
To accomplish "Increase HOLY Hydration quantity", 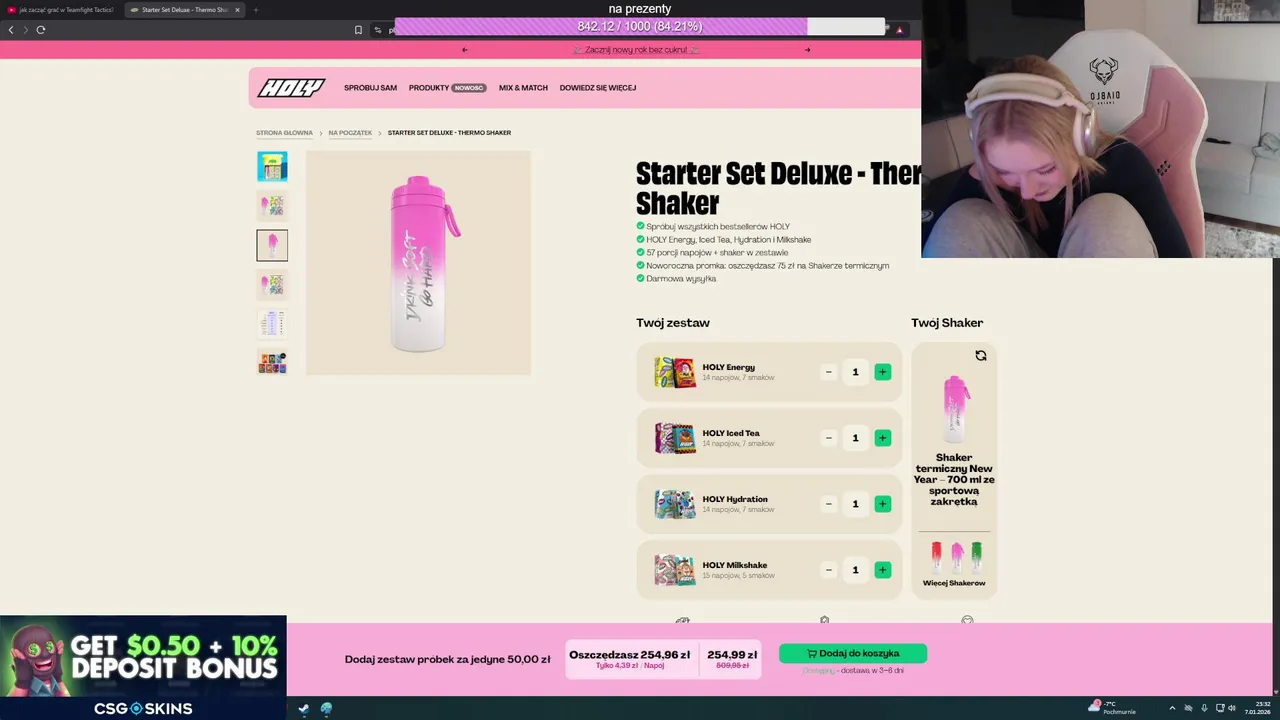I will click(882, 504).
